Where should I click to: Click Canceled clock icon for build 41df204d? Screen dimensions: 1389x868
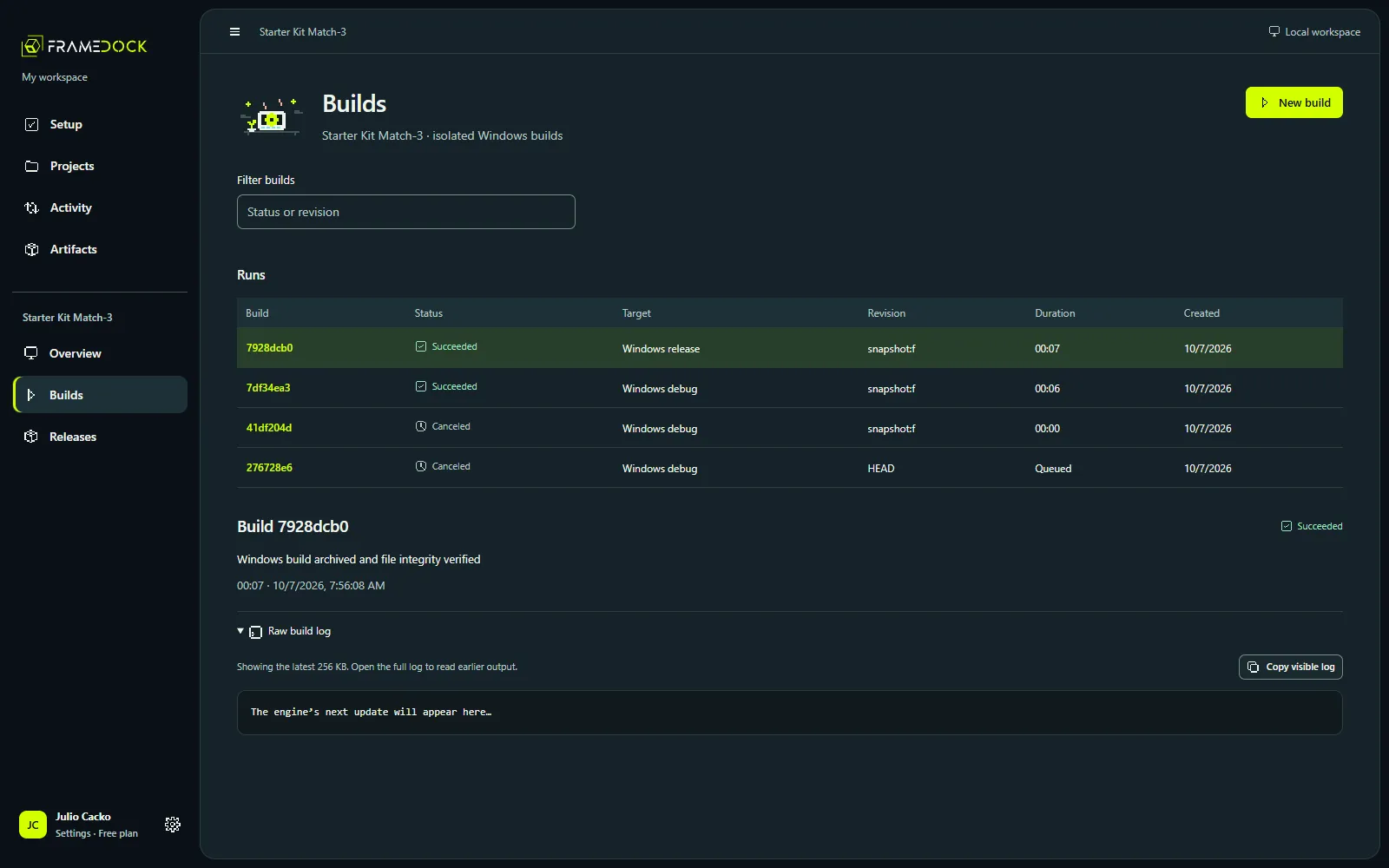421,426
